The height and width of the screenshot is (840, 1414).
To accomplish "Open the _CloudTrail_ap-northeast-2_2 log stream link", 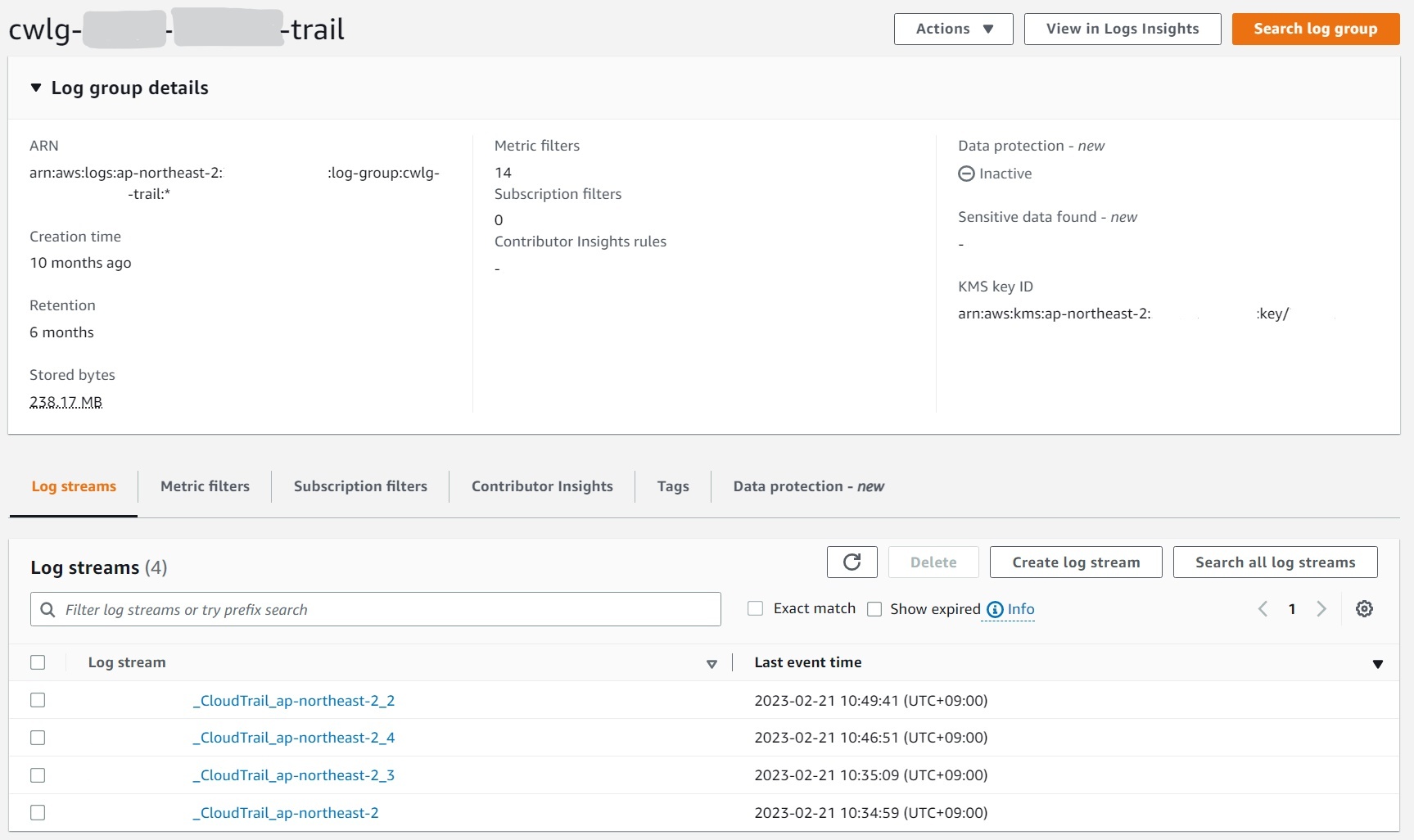I will pos(294,701).
